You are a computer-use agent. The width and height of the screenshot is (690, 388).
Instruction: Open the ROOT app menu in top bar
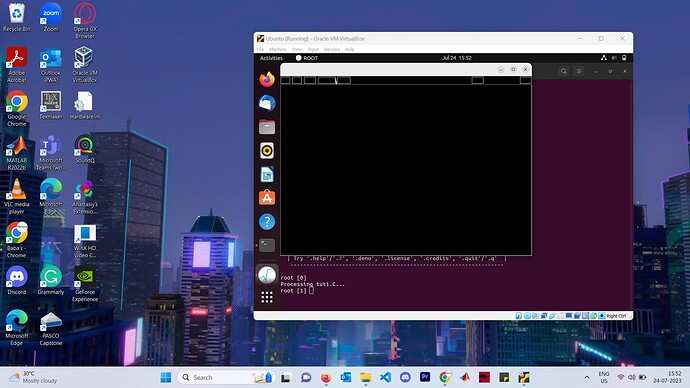point(307,58)
